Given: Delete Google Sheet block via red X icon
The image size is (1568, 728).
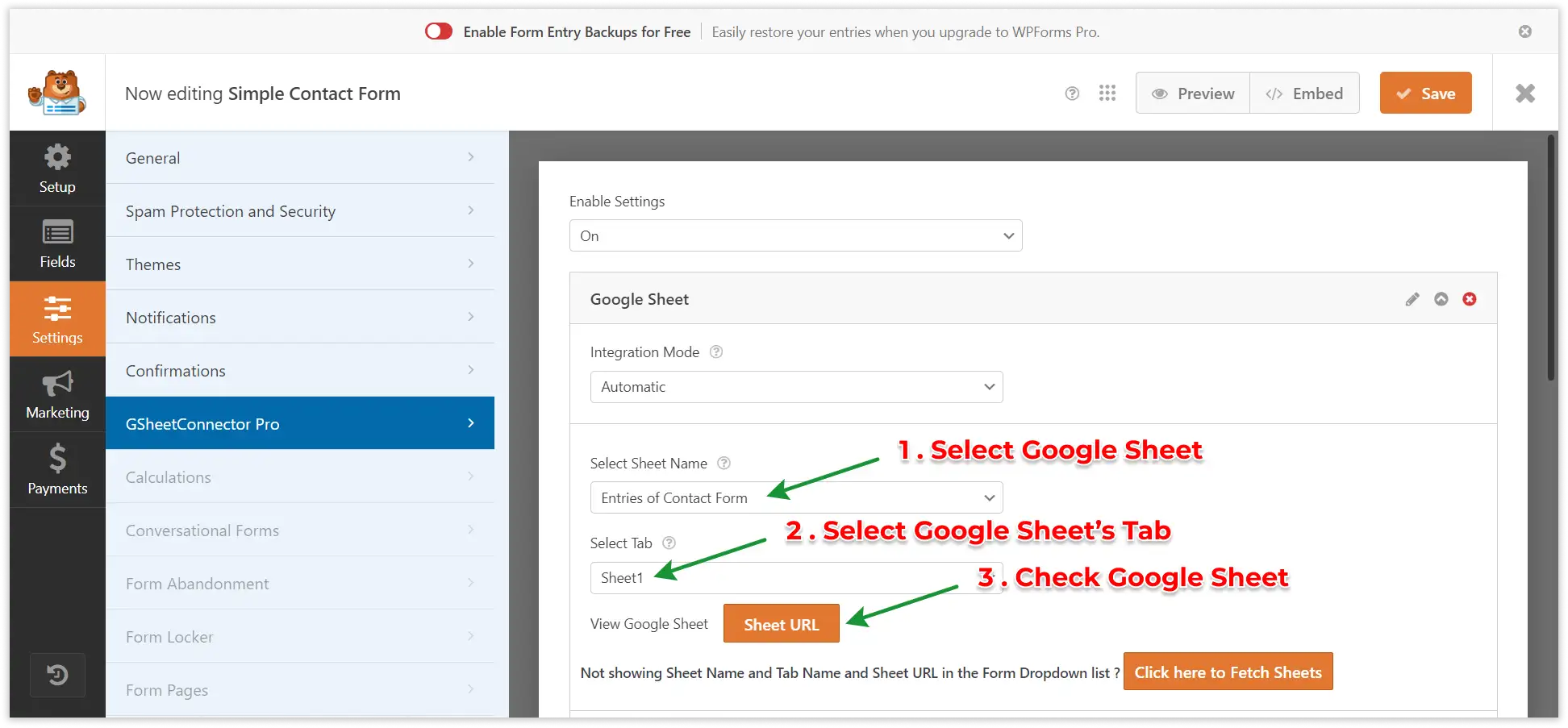Looking at the screenshot, I should tap(1469, 299).
